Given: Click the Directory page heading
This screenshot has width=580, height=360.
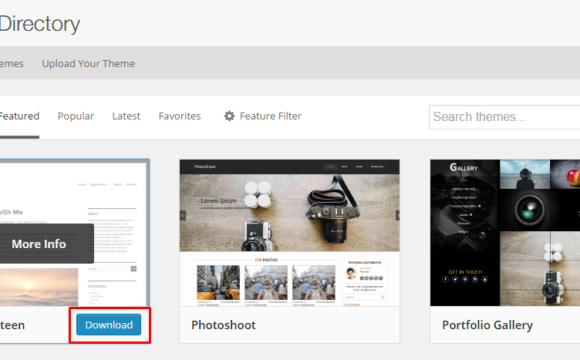Looking at the screenshot, I should pyautogui.click(x=40, y=24).
